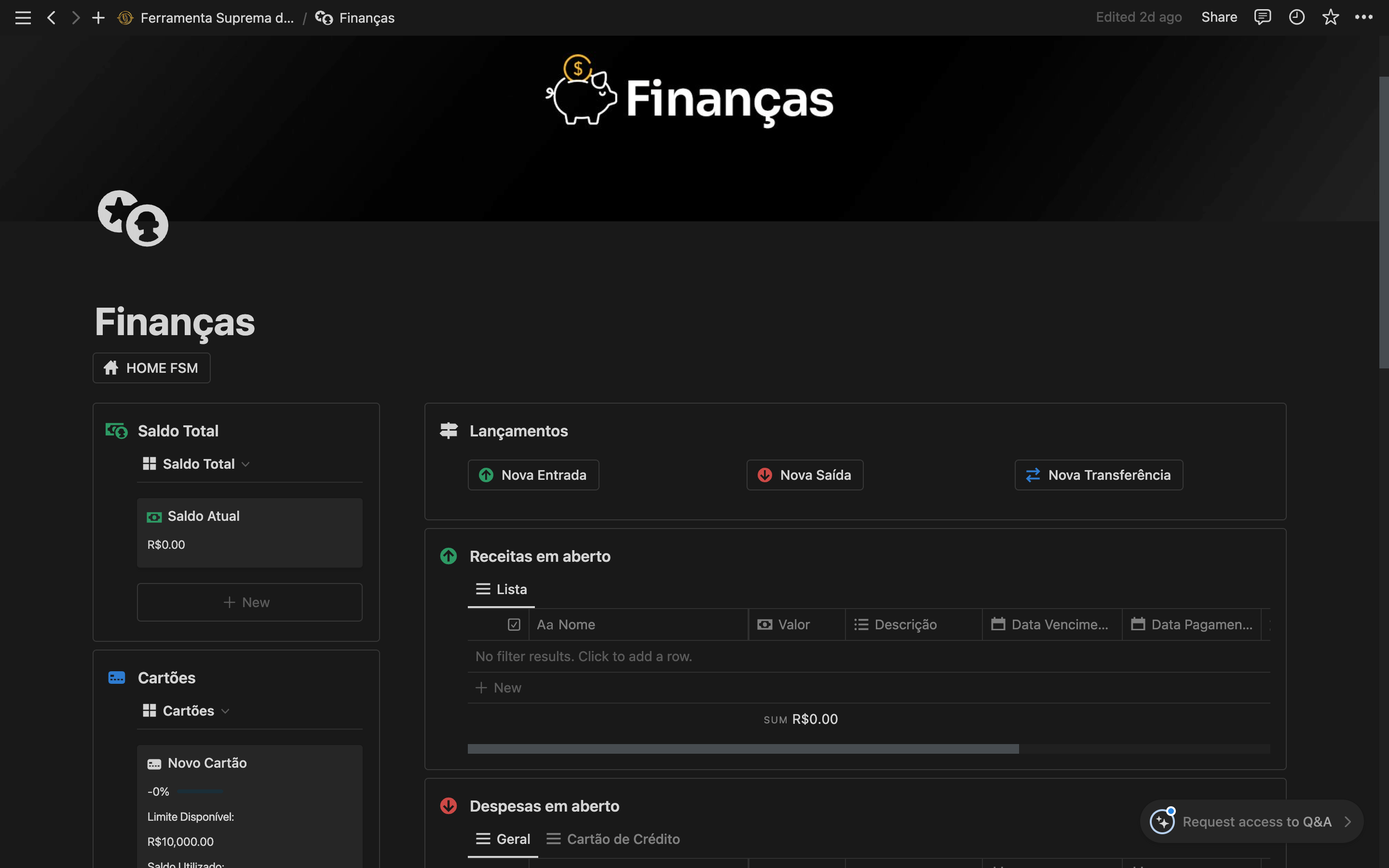1389x868 pixels.
Task: Click the Cartões credit card icon
Action: coord(117,678)
